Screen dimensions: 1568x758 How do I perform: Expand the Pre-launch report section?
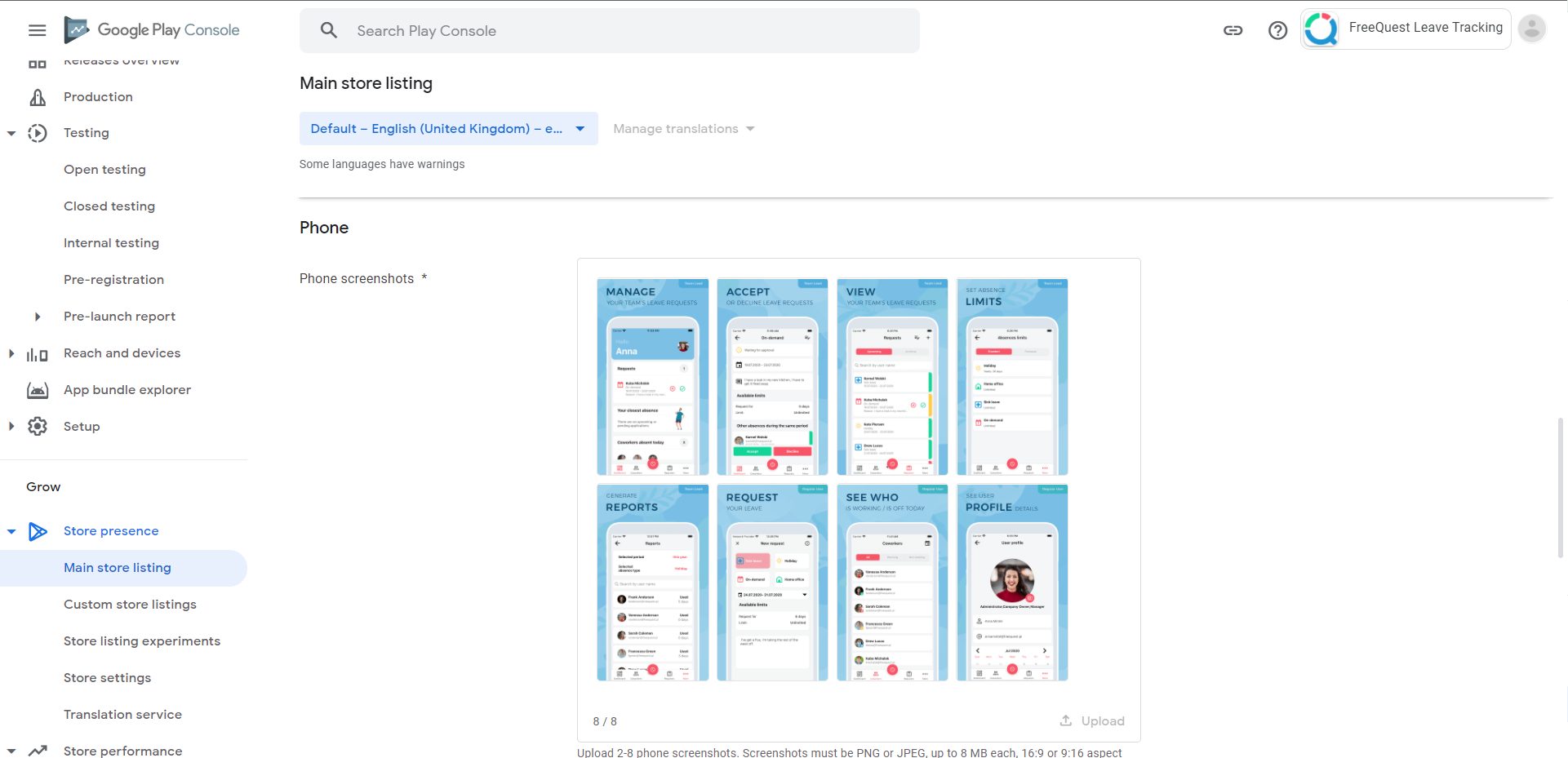click(x=37, y=317)
